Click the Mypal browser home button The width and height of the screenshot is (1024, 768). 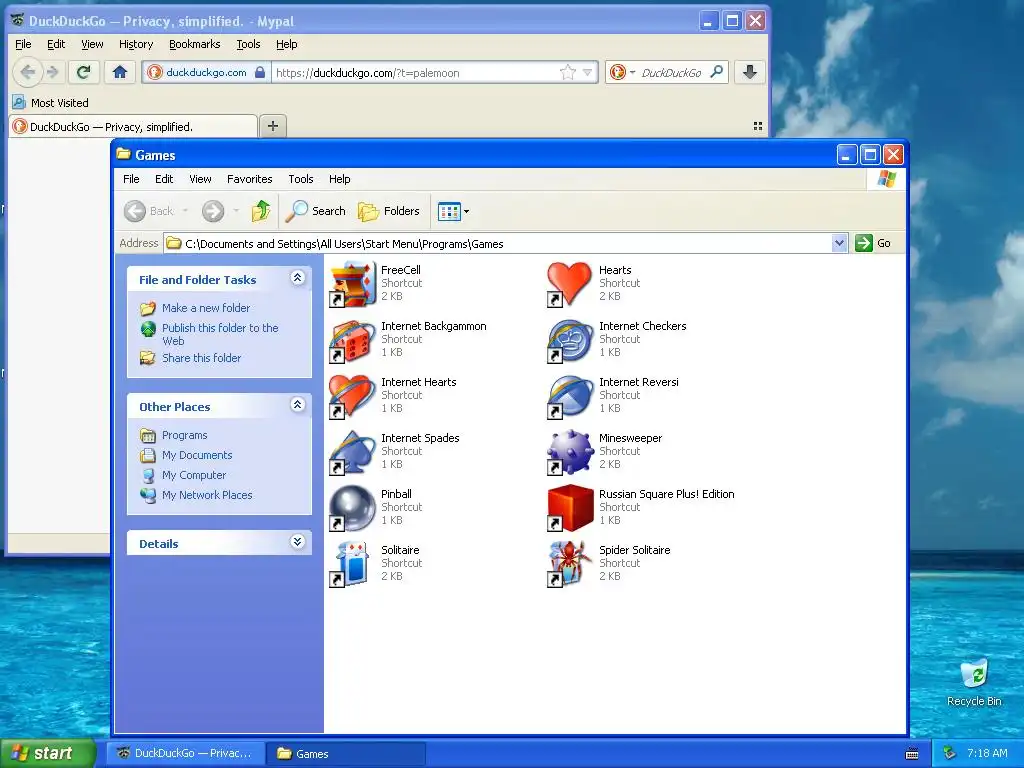(120, 72)
